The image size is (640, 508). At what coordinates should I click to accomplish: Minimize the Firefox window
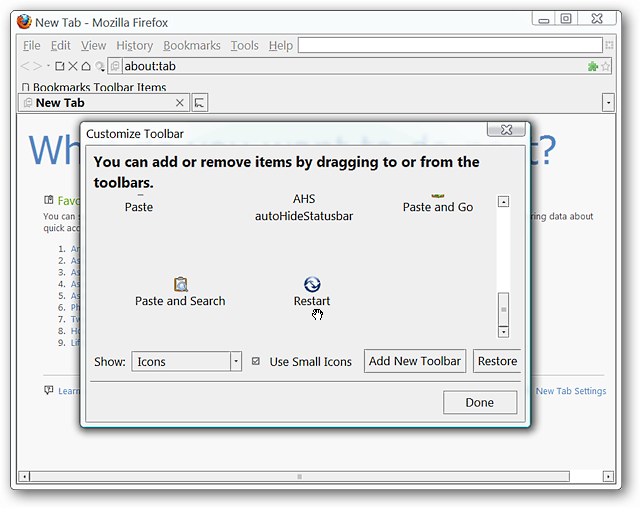(x=544, y=19)
